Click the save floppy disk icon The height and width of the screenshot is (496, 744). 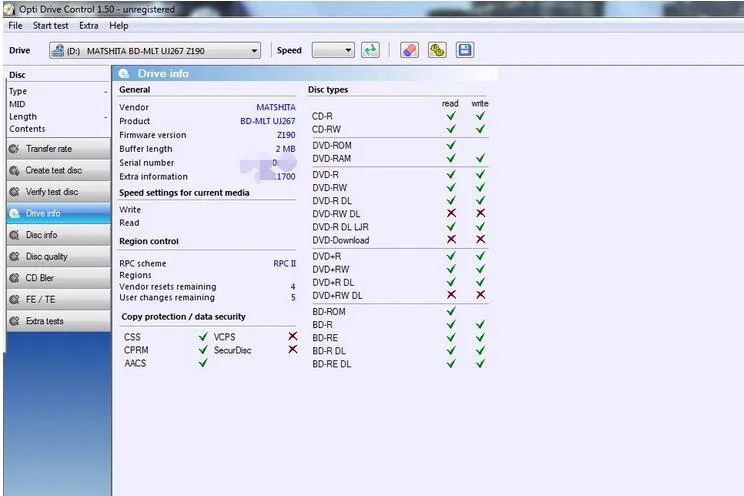pos(465,50)
